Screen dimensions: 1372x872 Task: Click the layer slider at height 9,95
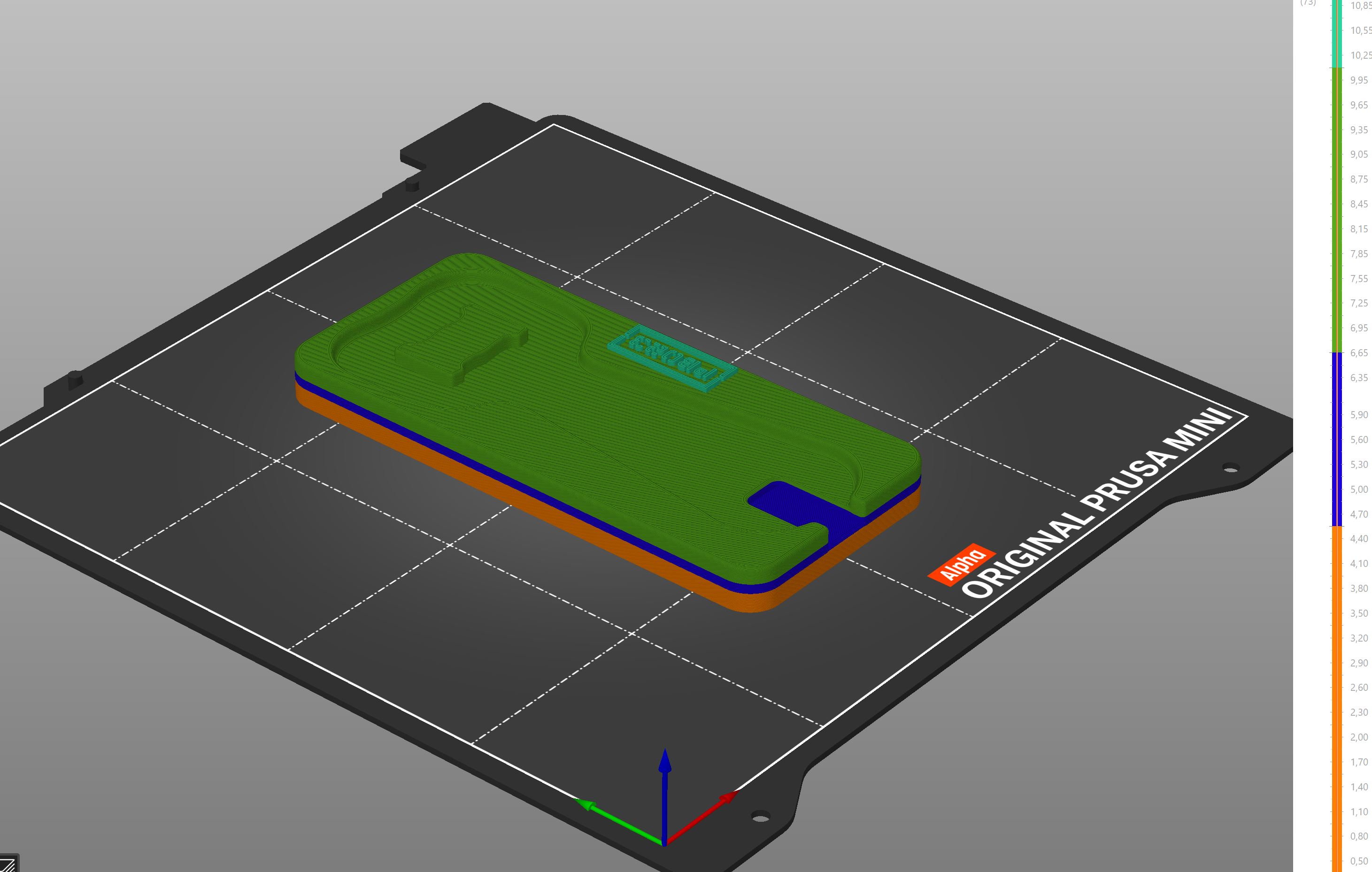(x=1337, y=80)
